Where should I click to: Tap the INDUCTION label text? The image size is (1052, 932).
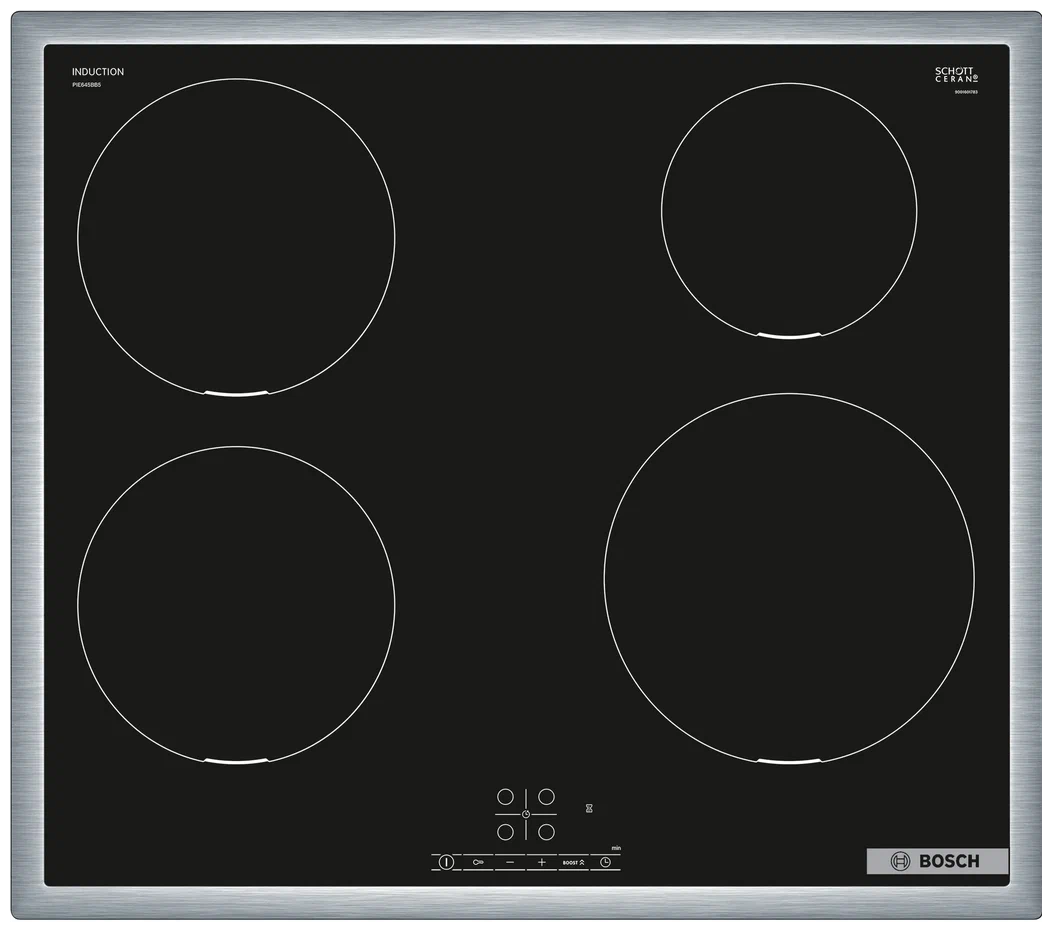point(97,71)
